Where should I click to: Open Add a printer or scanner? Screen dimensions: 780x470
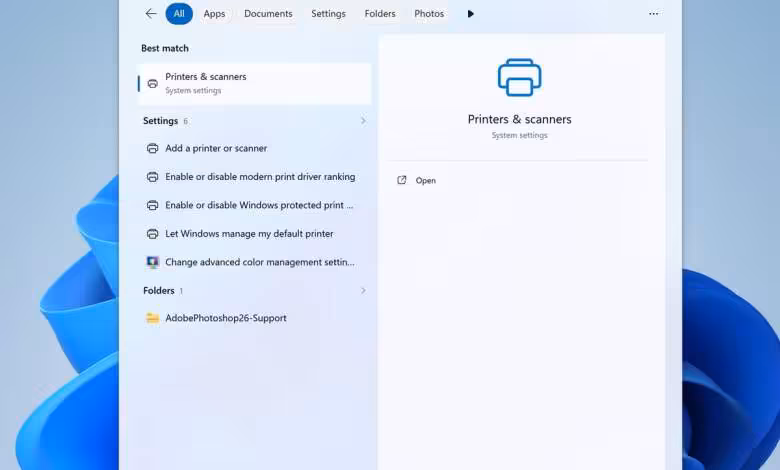coord(254,148)
